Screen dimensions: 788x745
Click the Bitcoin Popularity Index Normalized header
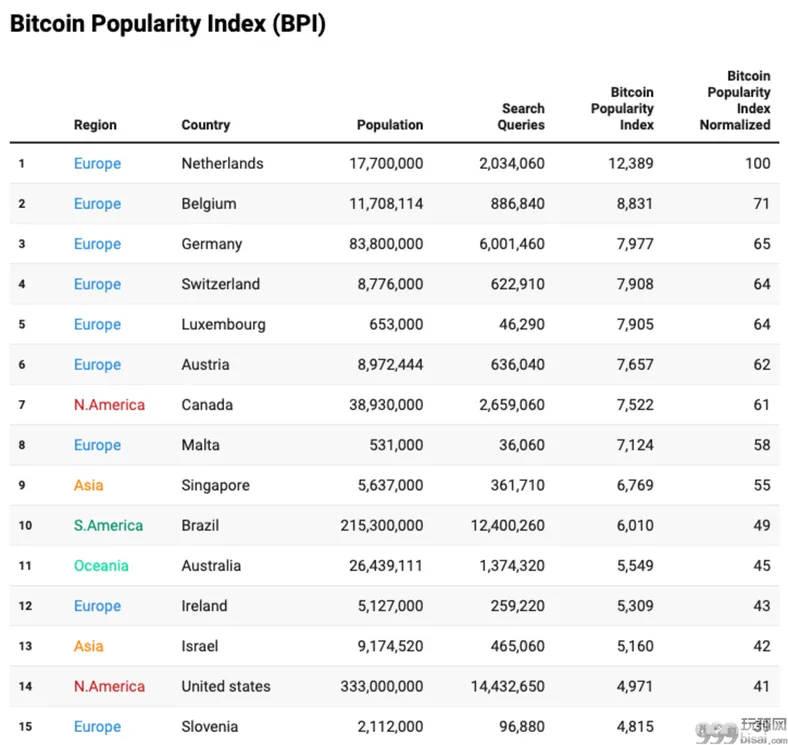[735, 100]
